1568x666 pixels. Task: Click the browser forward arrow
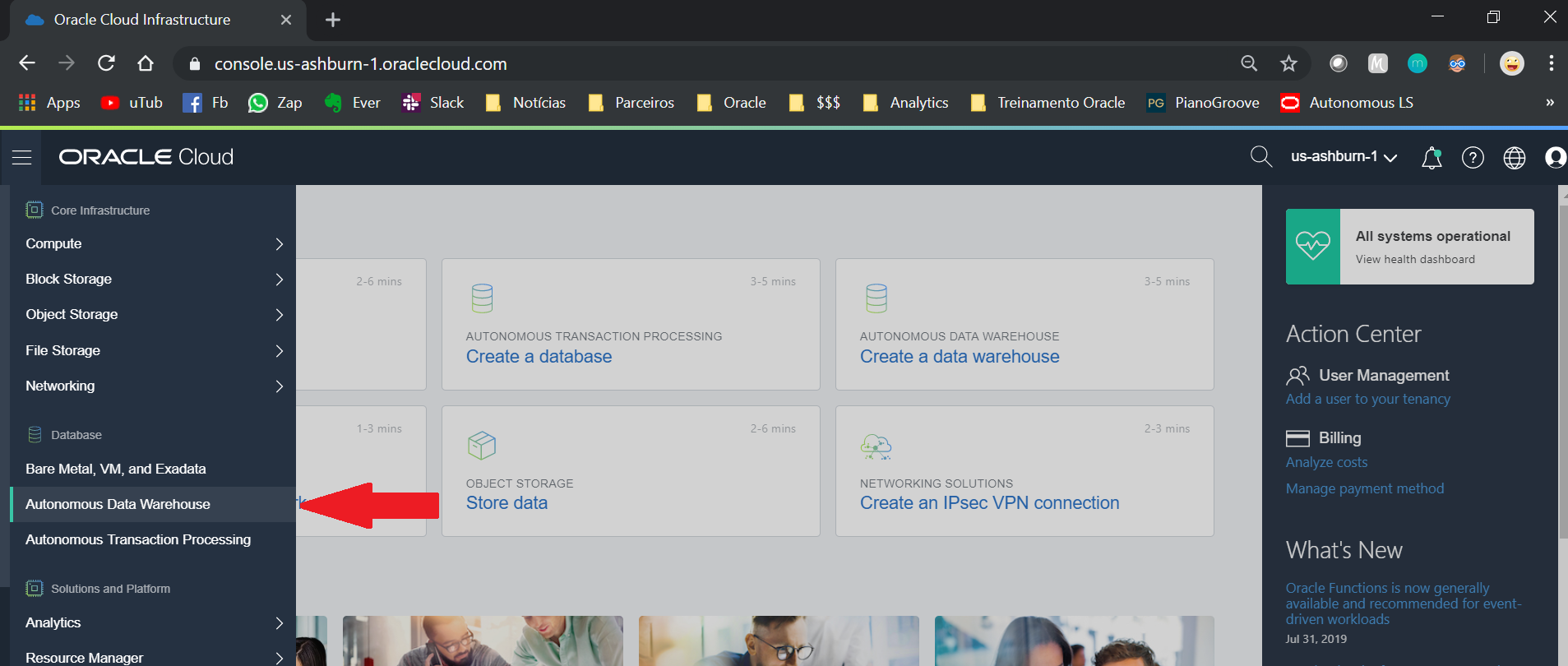tap(67, 63)
